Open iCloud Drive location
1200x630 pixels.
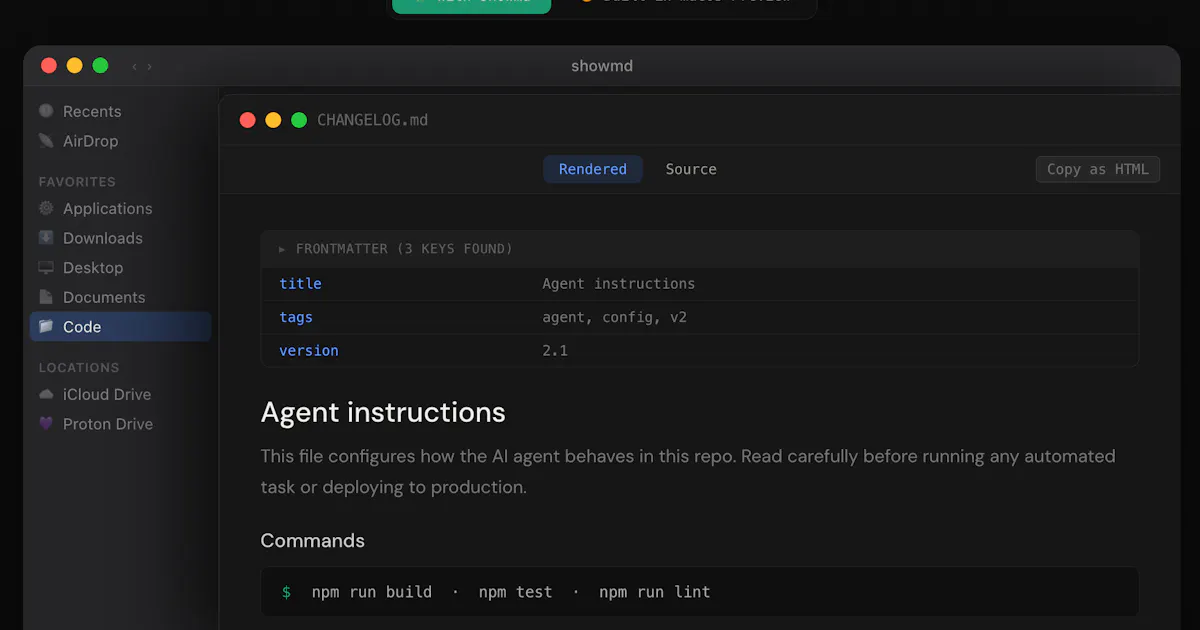[x=106, y=394]
